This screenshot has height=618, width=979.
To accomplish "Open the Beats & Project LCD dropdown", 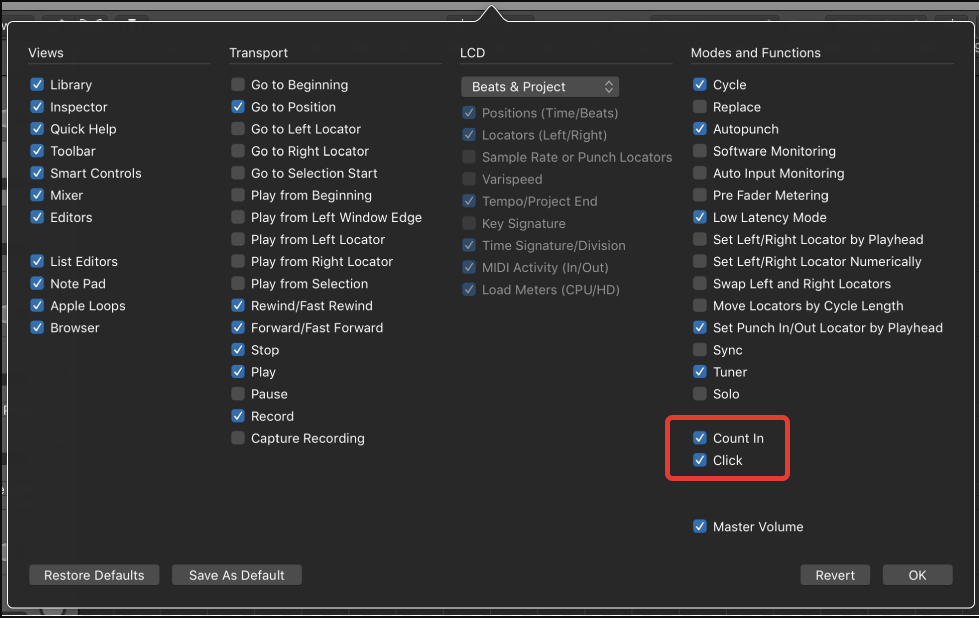I will (539, 87).
